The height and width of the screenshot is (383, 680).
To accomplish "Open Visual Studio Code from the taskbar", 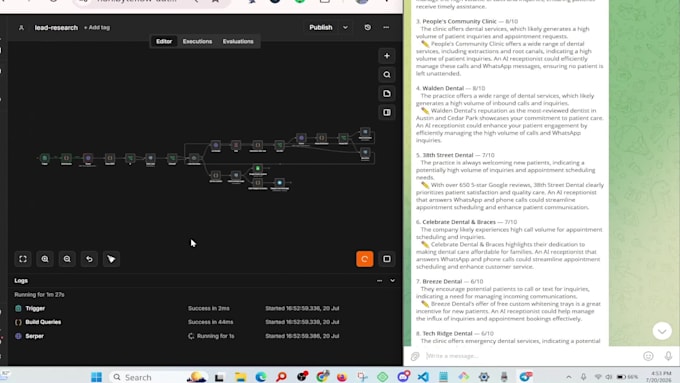I will tap(423, 377).
